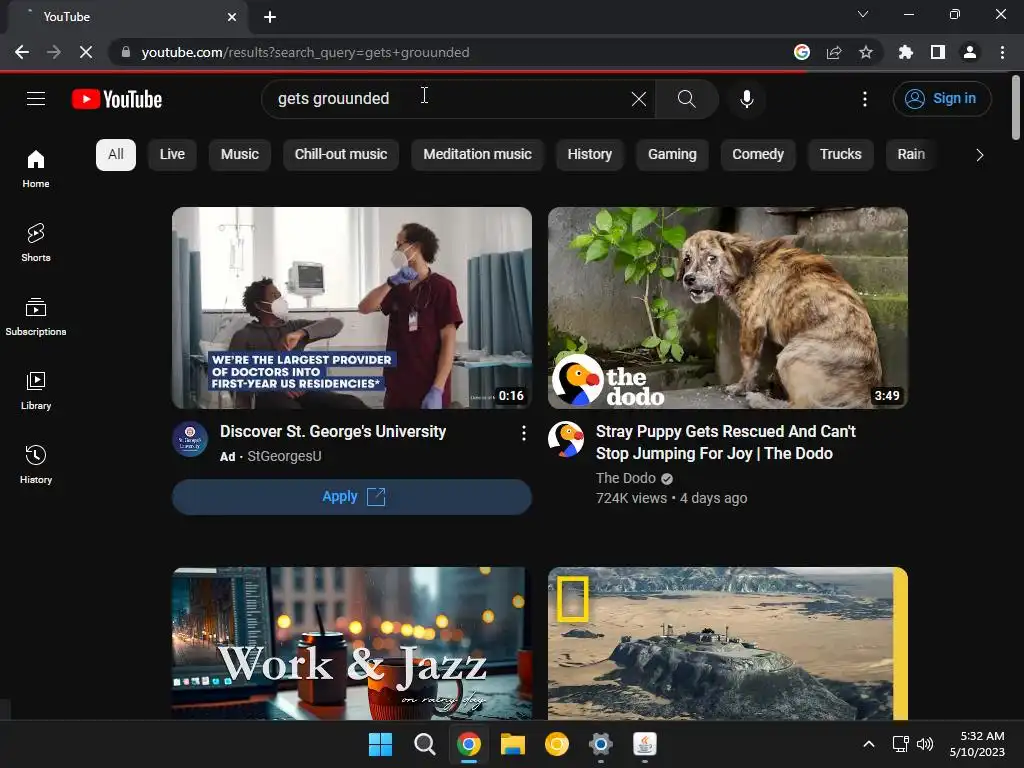
Task: Share this page icon in address bar
Action: point(834,52)
